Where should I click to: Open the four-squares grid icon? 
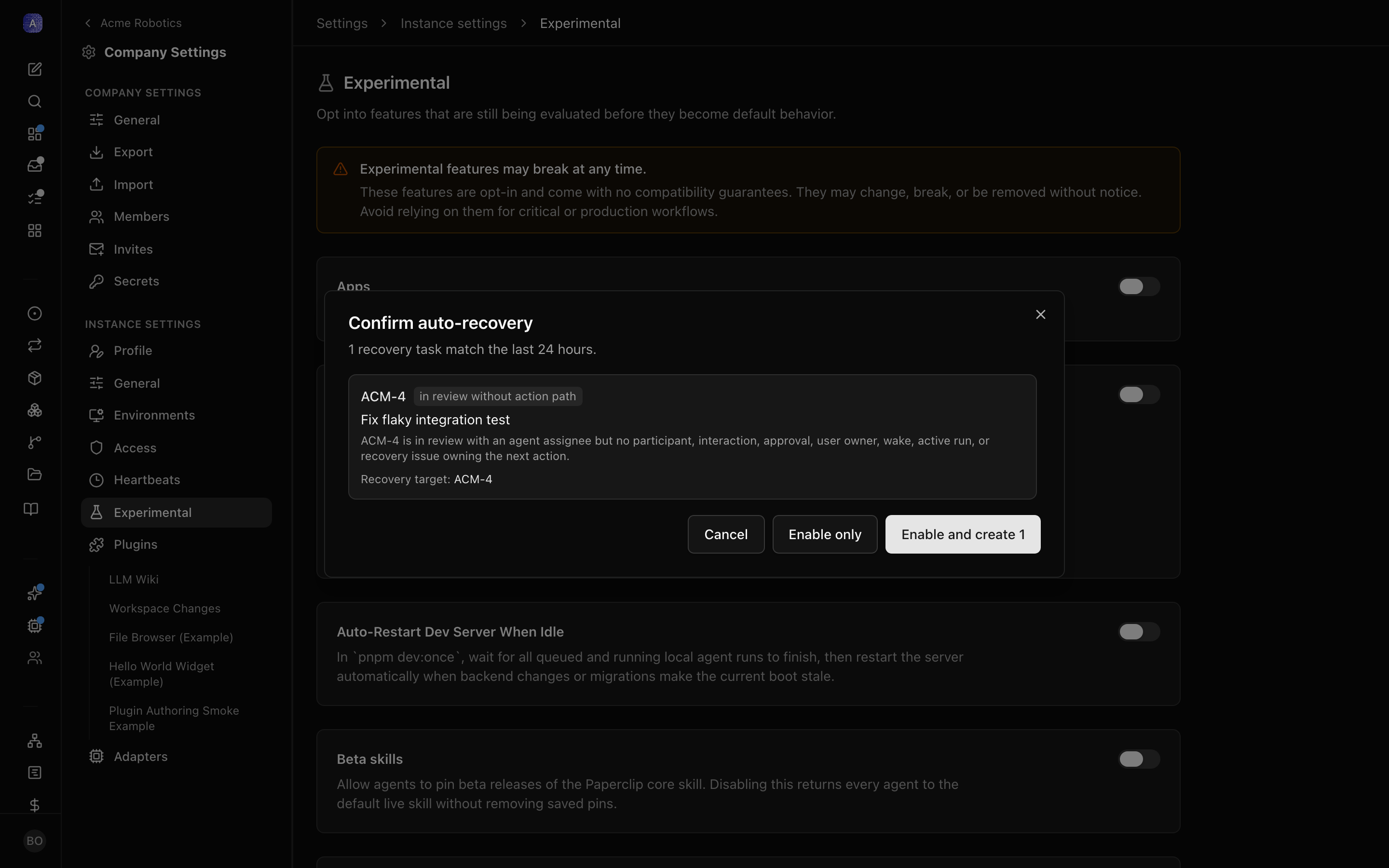(34, 231)
